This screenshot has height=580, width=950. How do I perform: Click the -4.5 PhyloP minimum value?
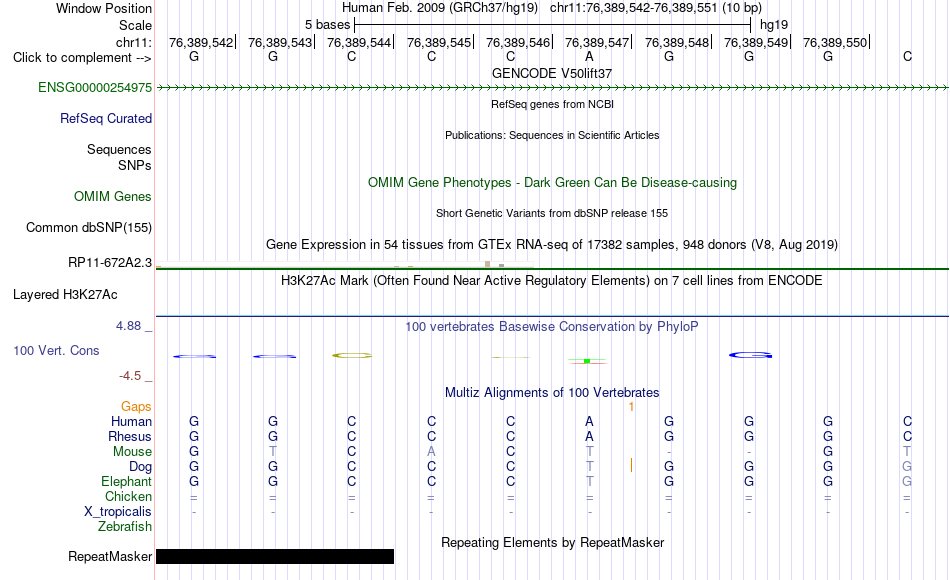[130, 376]
